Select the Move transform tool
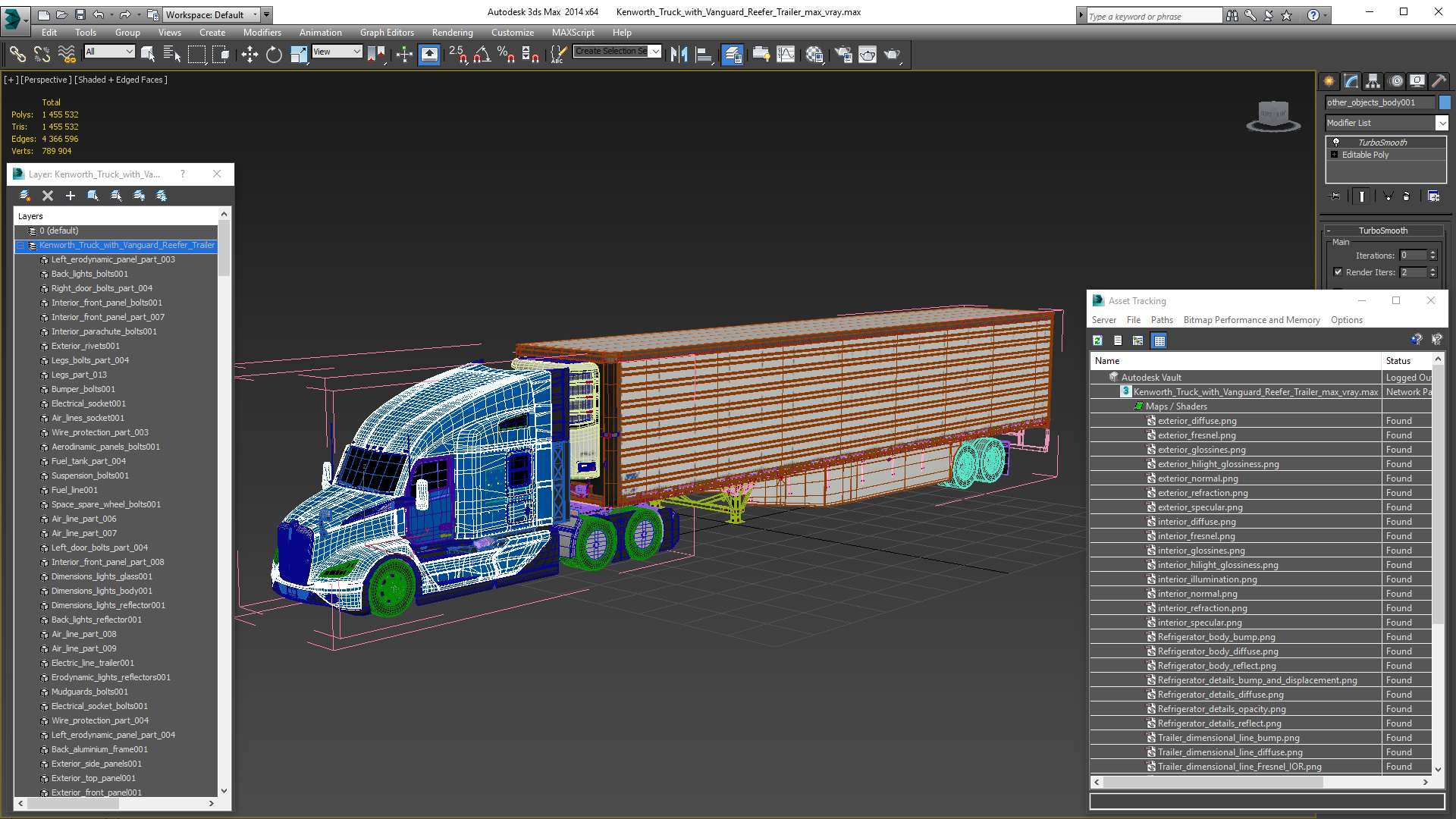The image size is (1456, 819). [x=249, y=54]
